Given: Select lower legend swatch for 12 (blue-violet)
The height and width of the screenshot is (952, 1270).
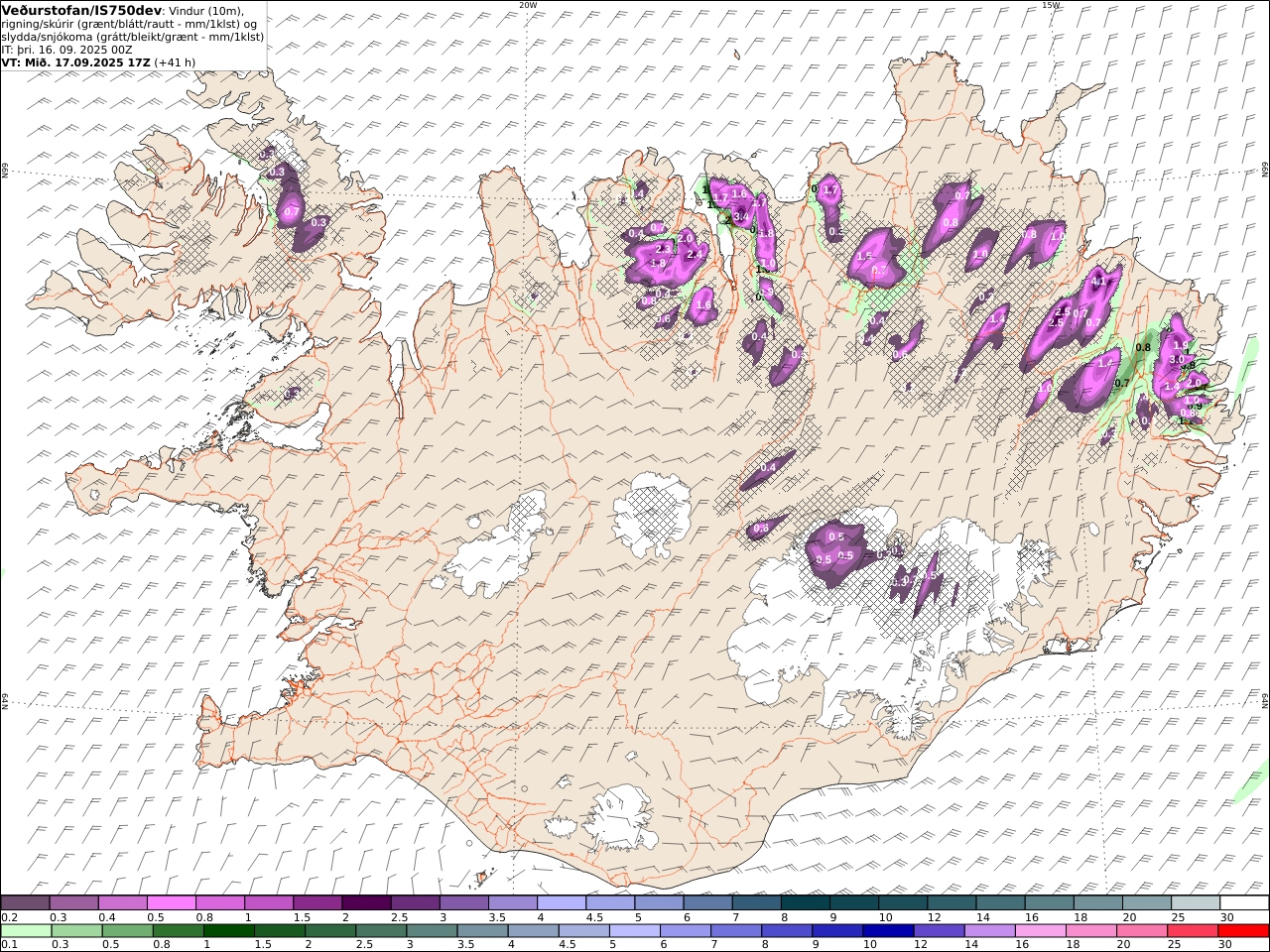Looking at the screenshot, I should (x=939, y=930).
